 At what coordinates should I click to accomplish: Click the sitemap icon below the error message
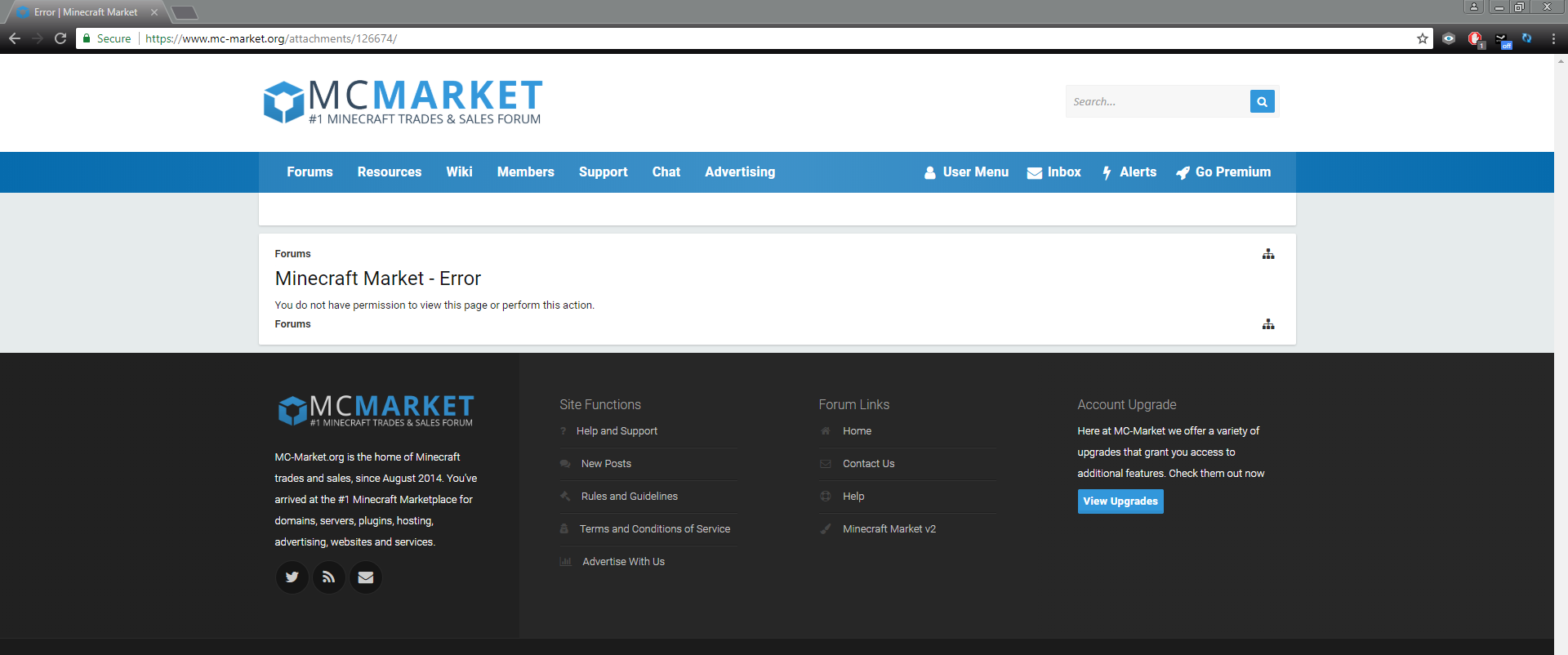pyautogui.click(x=1268, y=324)
